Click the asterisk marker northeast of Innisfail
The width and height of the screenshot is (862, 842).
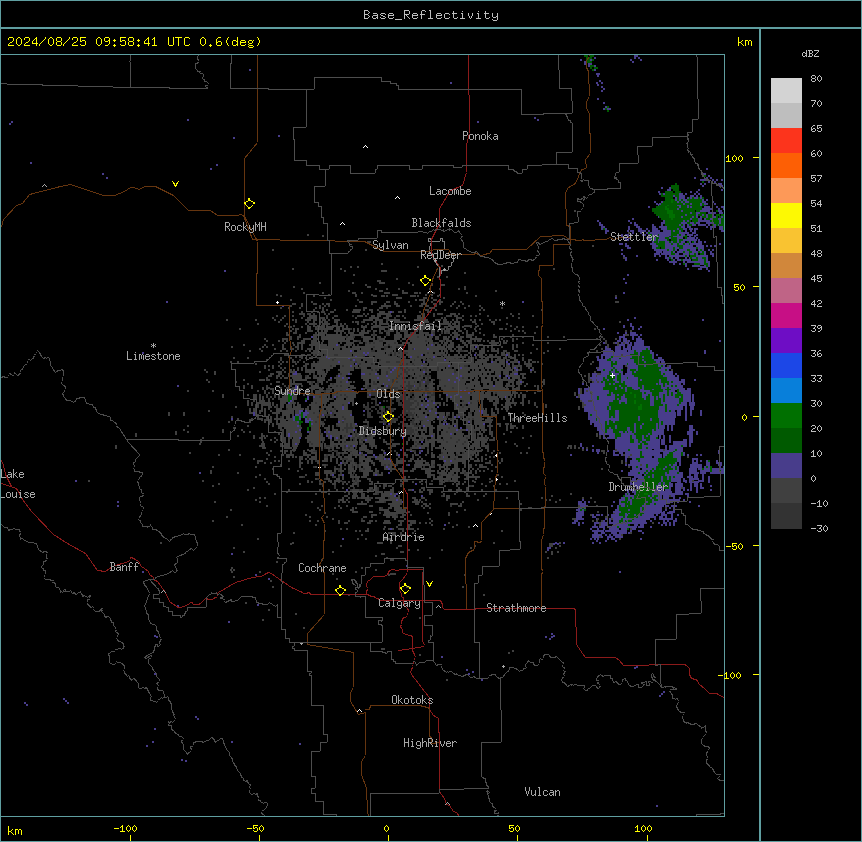[x=502, y=304]
